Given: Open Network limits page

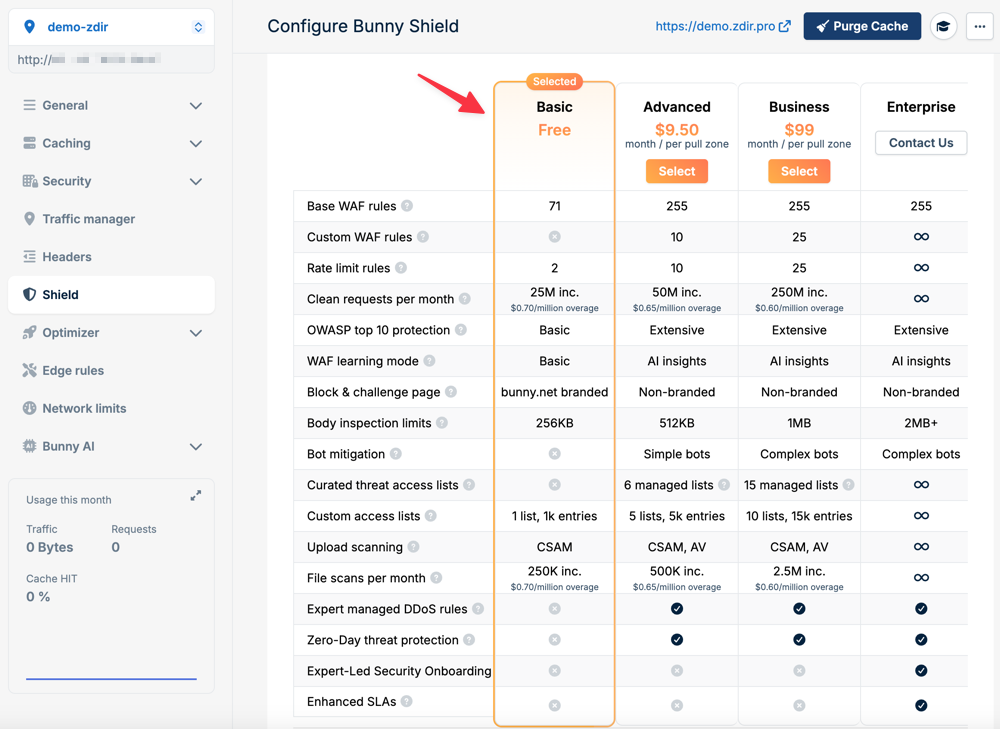Looking at the screenshot, I should pos(84,409).
